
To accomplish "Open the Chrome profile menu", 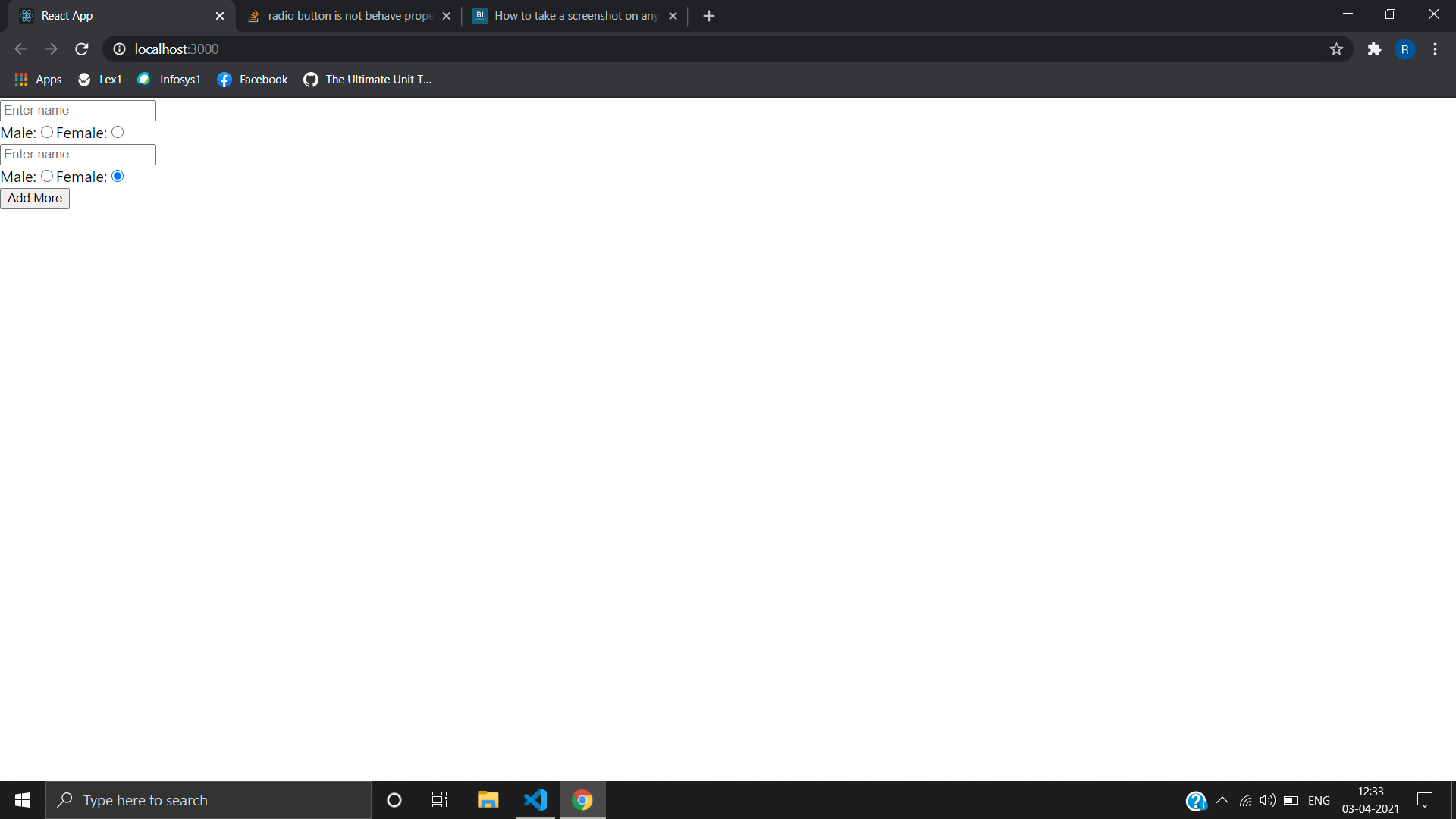I will 1405,49.
